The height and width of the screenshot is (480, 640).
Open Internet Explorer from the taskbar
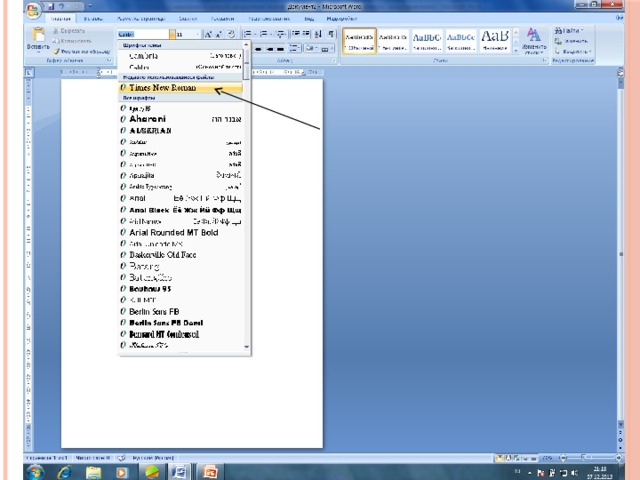[x=64, y=472]
